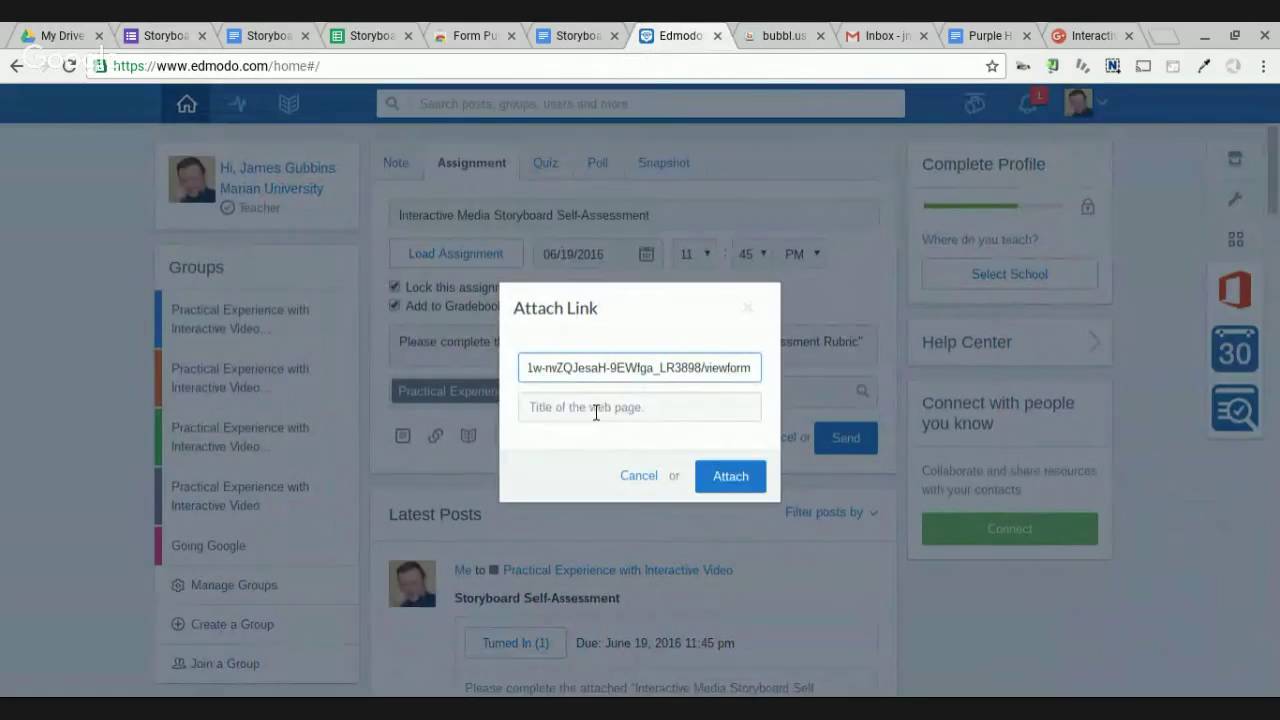Open the wrench tools icon in sidebar
Image resolution: width=1280 pixels, height=720 pixels.
point(1235,199)
